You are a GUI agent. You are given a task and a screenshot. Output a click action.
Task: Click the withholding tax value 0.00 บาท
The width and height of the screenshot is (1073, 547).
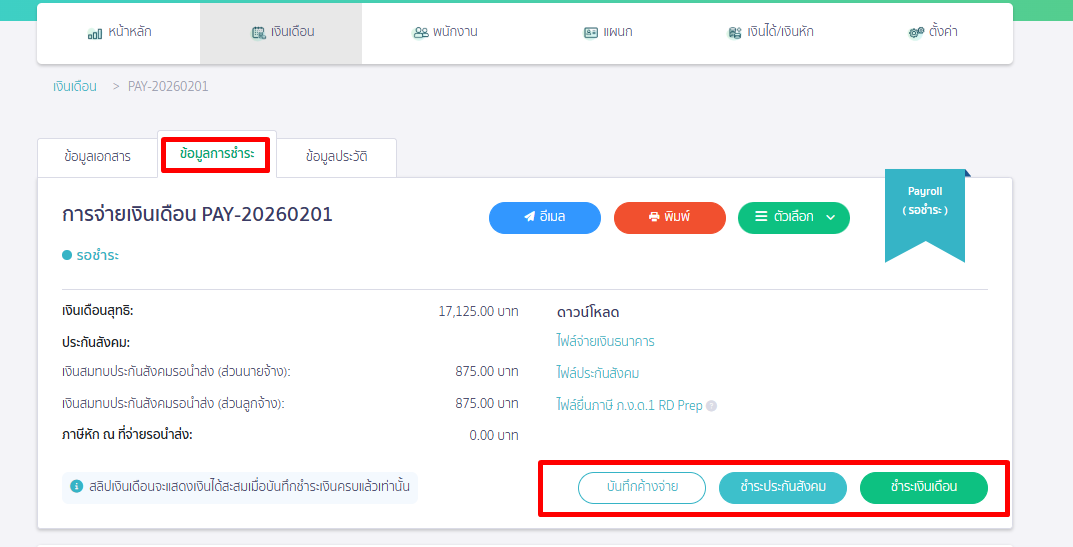point(493,436)
